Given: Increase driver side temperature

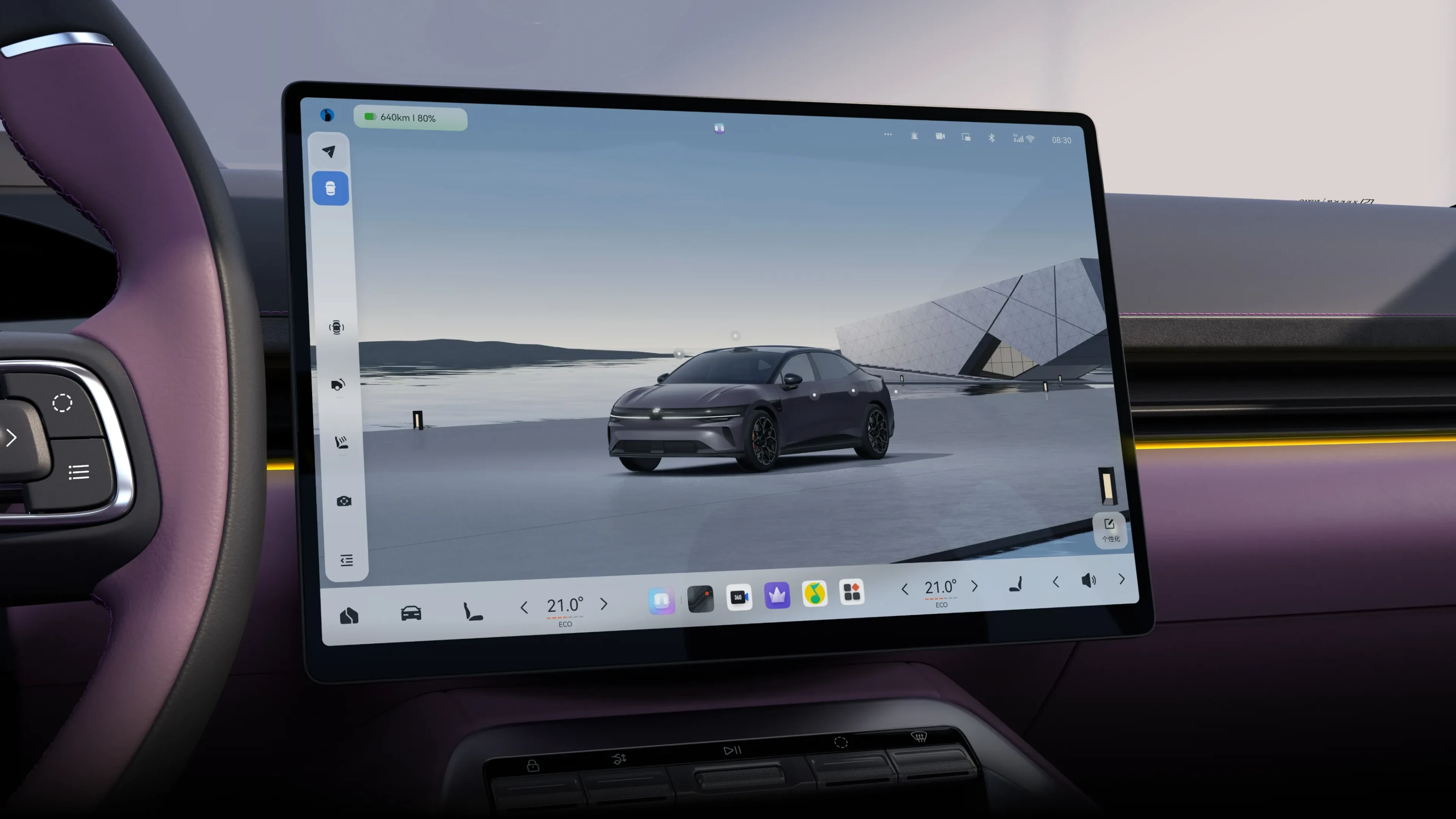Looking at the screenshot, I should pyautogui.click(x=604, y=604).
